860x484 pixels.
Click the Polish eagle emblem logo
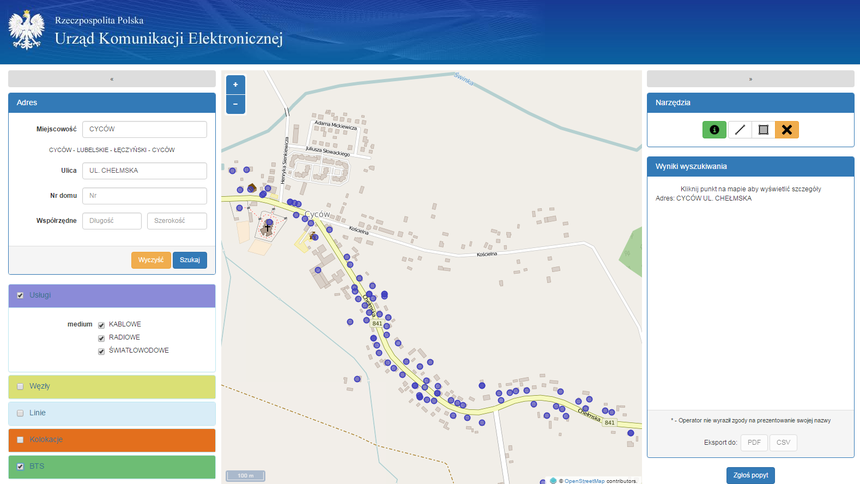point(26,29)
